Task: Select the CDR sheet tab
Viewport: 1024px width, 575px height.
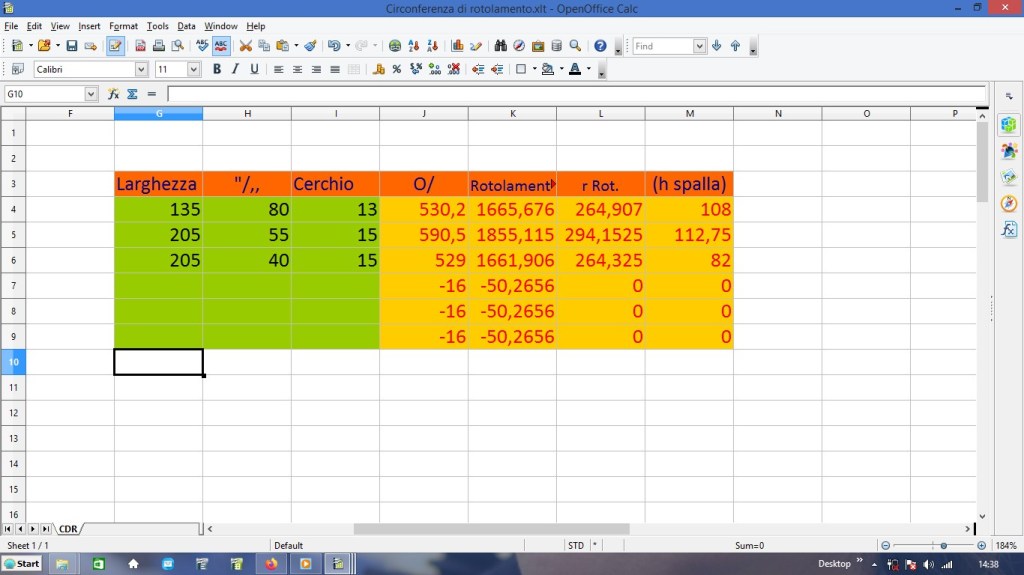Action: 68,529
